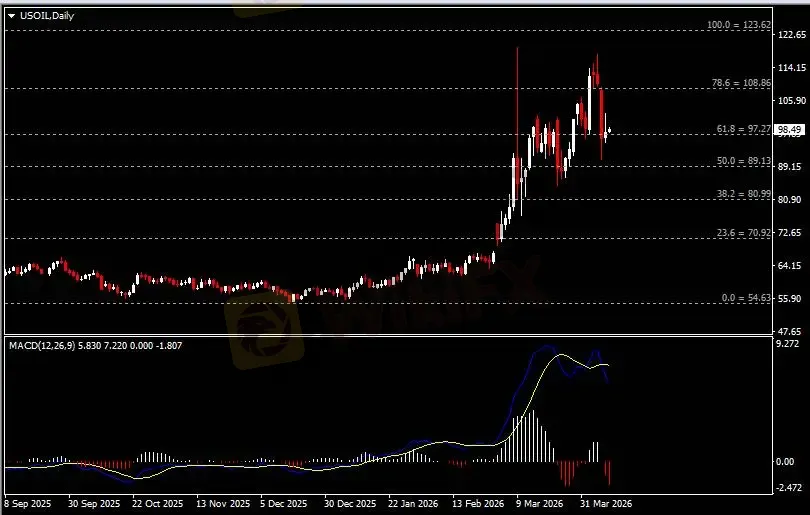Screen dimensions: 810x515
Task: Click the 13 Nov 2025 date label
Action: tap(223, 504)
